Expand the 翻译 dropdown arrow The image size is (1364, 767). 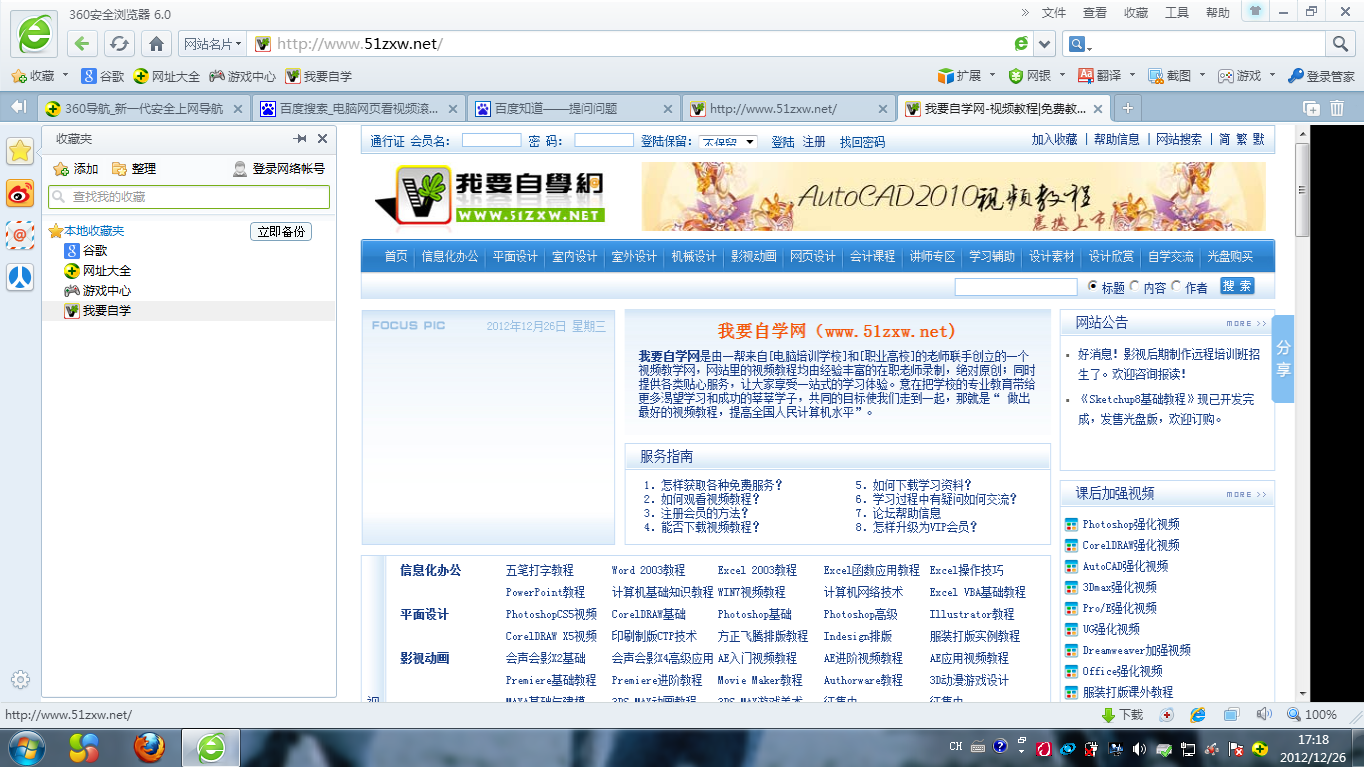(1132, 75)
